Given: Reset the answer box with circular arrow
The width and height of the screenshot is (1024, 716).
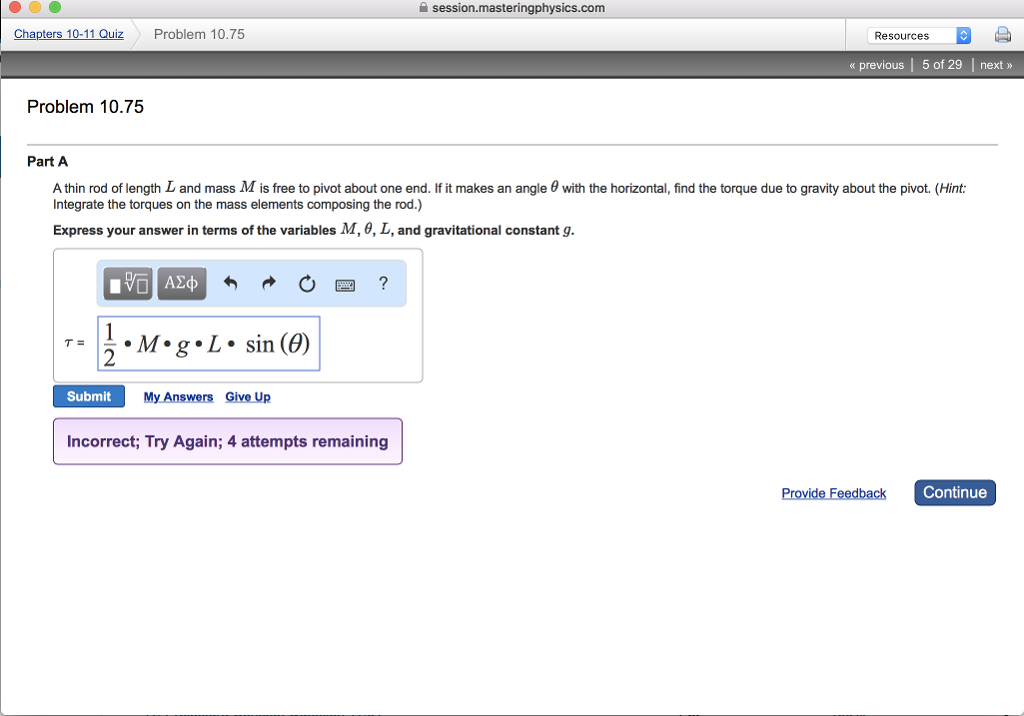Looking at the screenshot, I should [x=307, y=284].
